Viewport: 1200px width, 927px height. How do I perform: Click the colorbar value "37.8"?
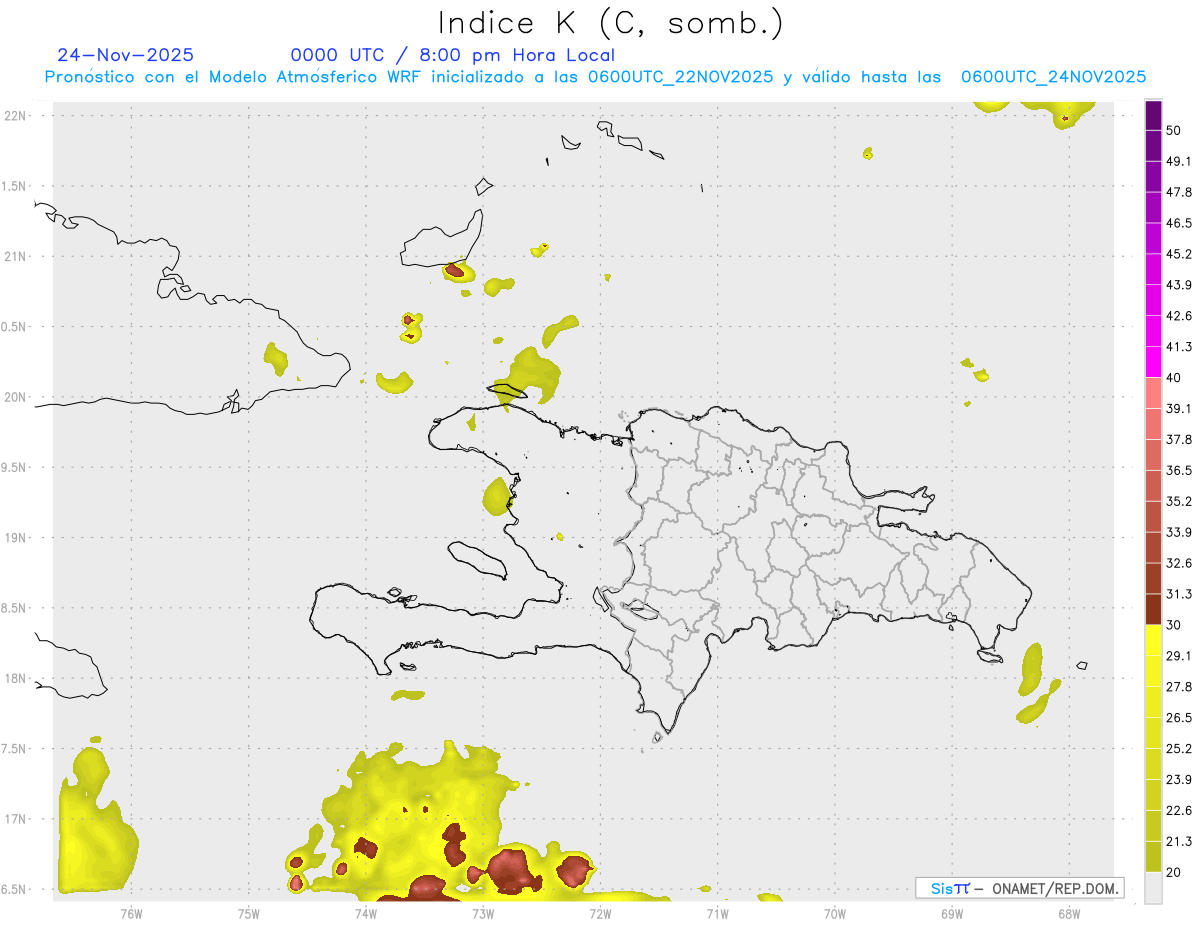click(x=1179, y=439)
